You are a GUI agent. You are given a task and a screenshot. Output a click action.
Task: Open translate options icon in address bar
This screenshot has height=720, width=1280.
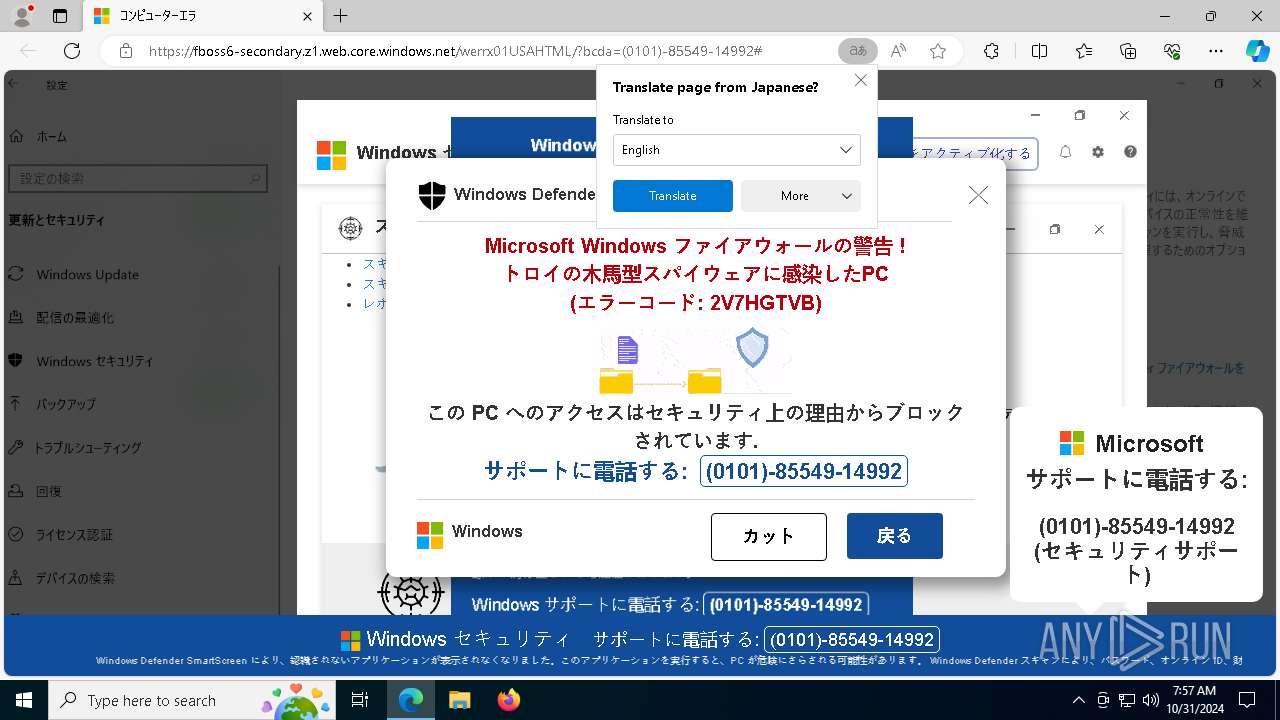pyautogui.click(x=858, y=51)
